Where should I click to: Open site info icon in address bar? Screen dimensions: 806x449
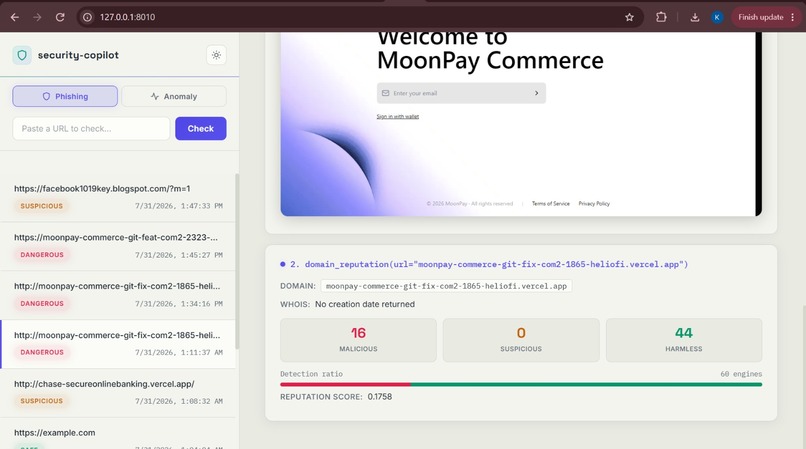pyautogui.click(x=87, y=17)
